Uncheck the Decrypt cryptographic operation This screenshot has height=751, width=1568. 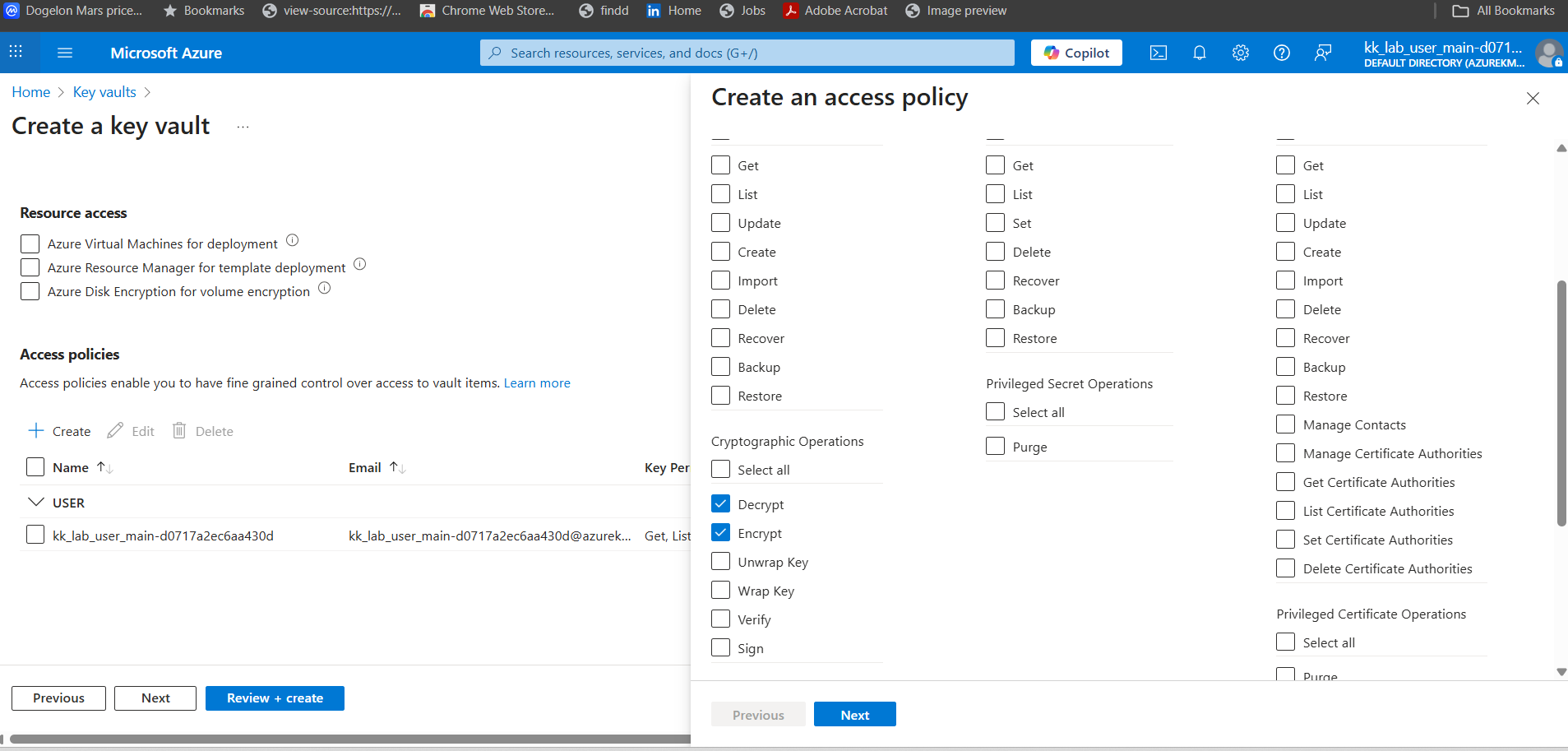tap(721, 504)
